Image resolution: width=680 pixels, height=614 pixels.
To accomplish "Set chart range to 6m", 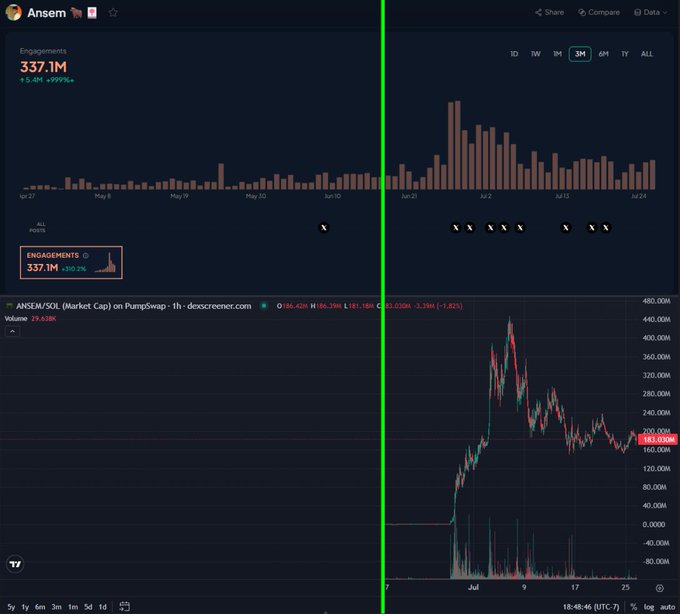I will pyautogui.click(x=40, y=607).
